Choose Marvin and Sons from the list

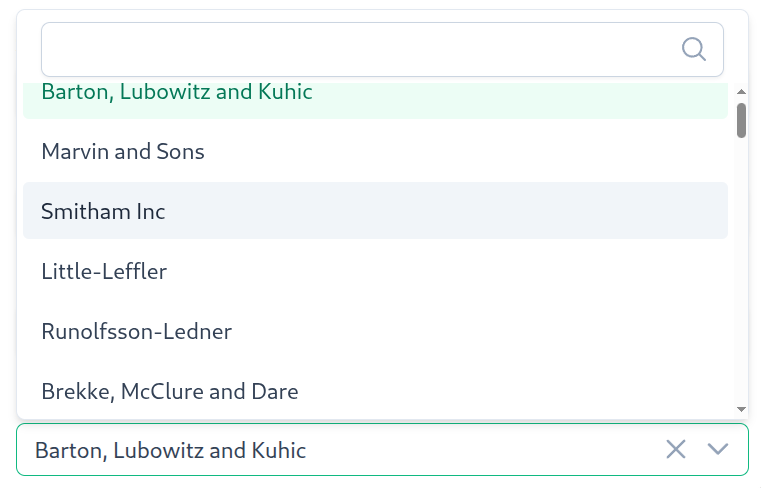375,151
